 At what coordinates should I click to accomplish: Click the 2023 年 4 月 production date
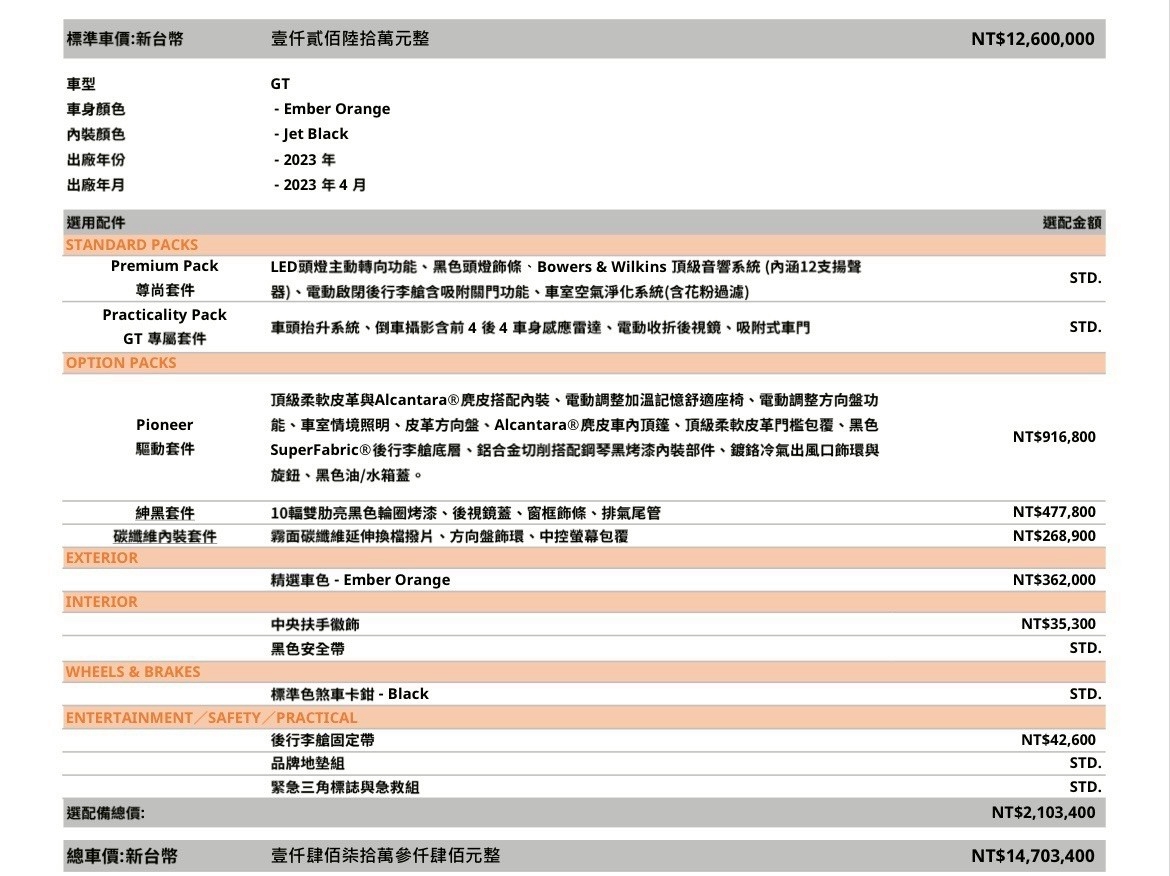(320, 185)
